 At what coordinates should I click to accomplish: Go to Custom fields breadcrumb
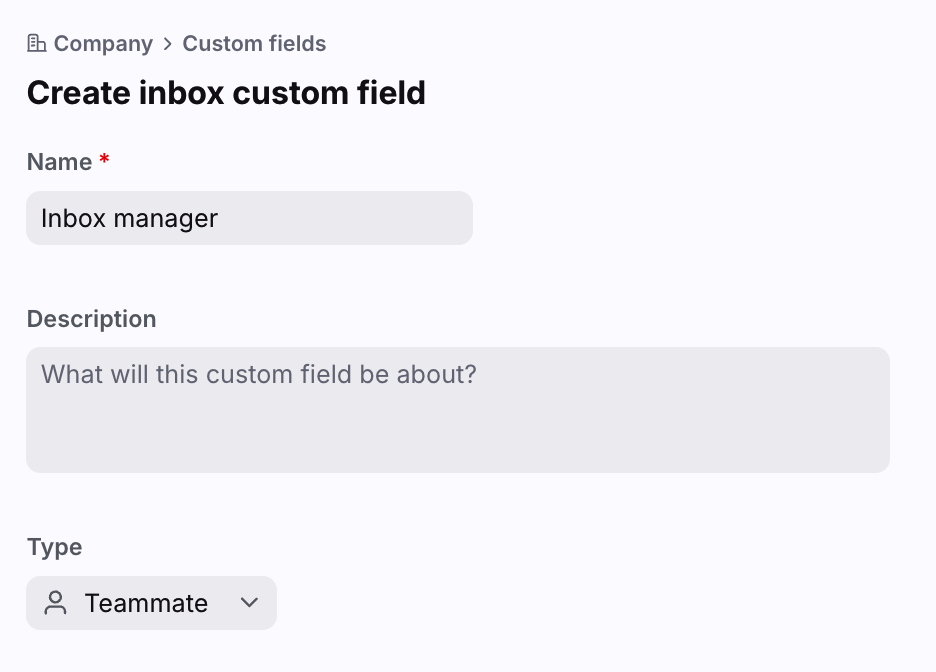coord(254,44)
